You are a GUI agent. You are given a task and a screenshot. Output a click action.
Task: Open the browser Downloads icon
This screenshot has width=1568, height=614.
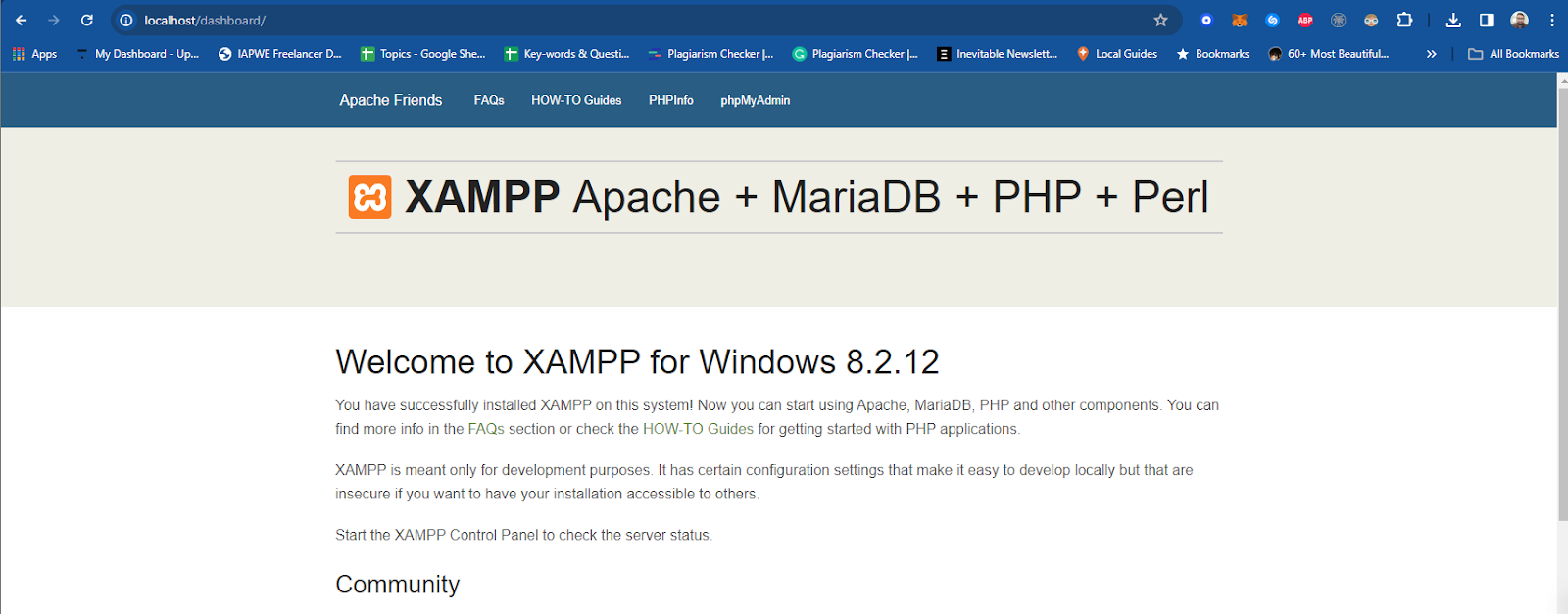[1453, 20]
